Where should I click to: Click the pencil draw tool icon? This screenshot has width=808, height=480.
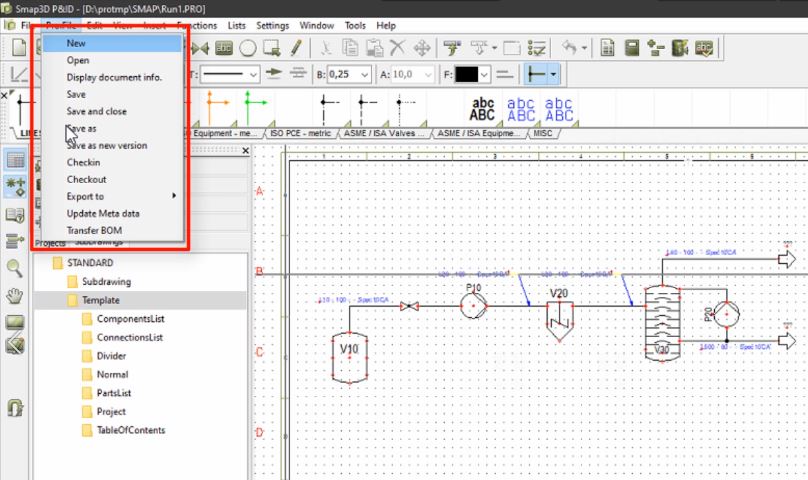pyautogui.click(x=297, y=47)
